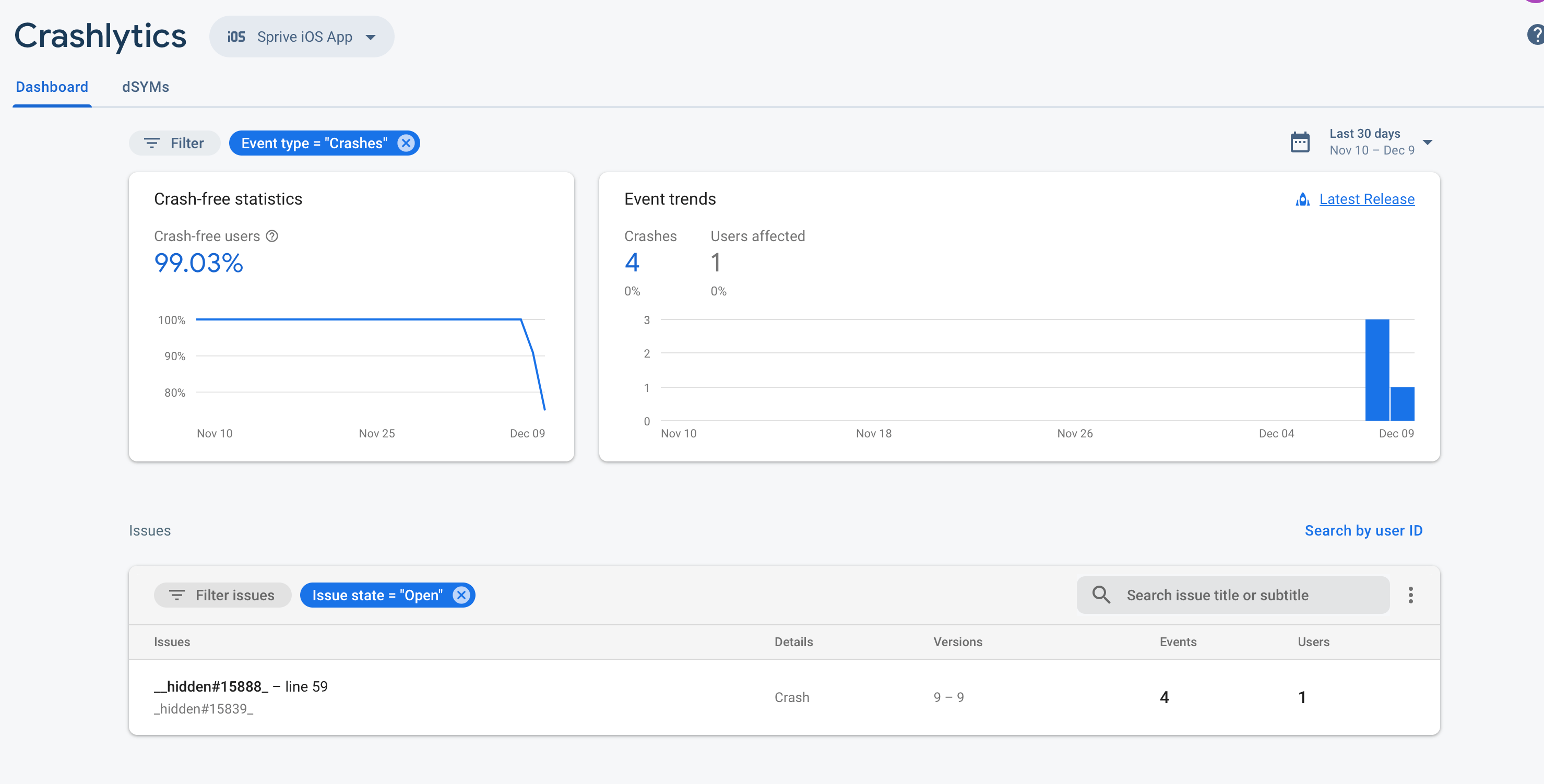Click the Versions column header
The height and width of the screenshot is (784, 1544).
pyautogui.click(x=958, y=642)
